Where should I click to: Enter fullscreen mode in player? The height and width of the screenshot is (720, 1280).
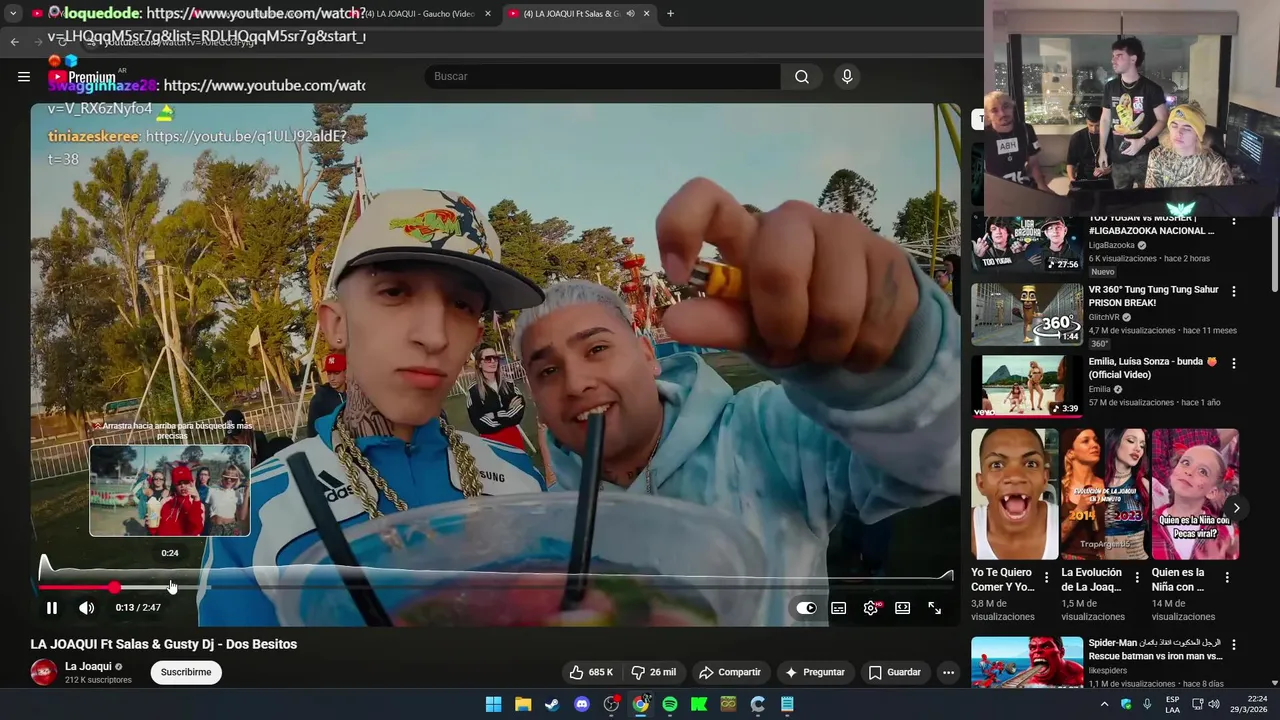pos(935,607)
